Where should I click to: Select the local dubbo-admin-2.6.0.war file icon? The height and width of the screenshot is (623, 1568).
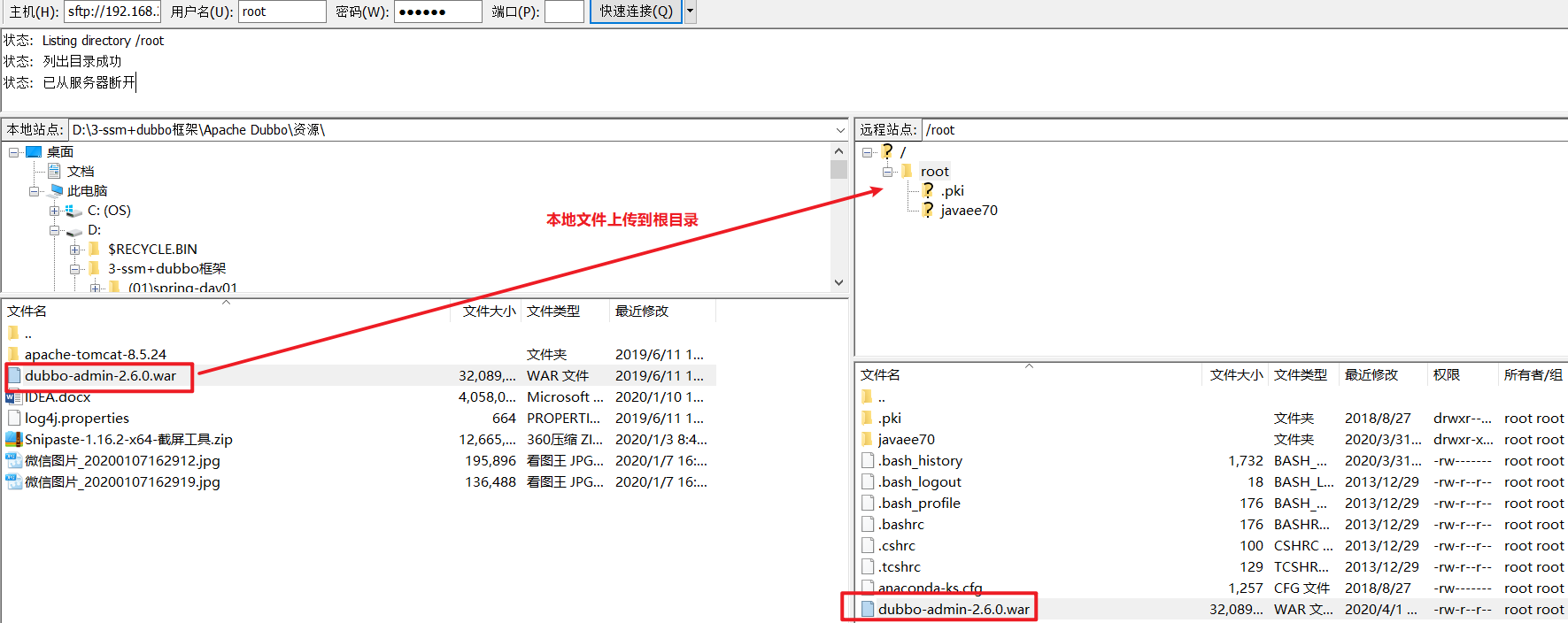[14, 376]
